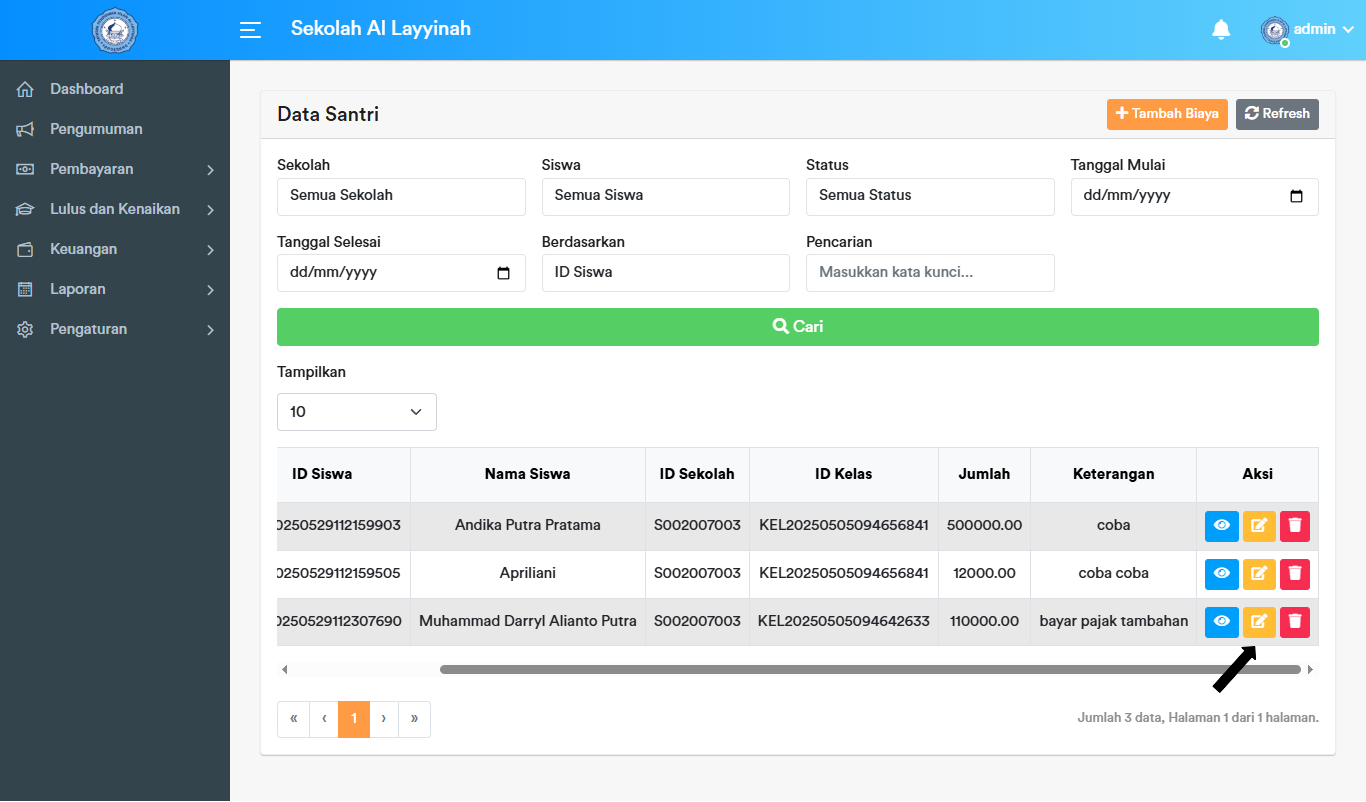
Task: View Muhammad Darryl Alianto Putra's details
Action: pyautogui.click(x=1221, y=622)
